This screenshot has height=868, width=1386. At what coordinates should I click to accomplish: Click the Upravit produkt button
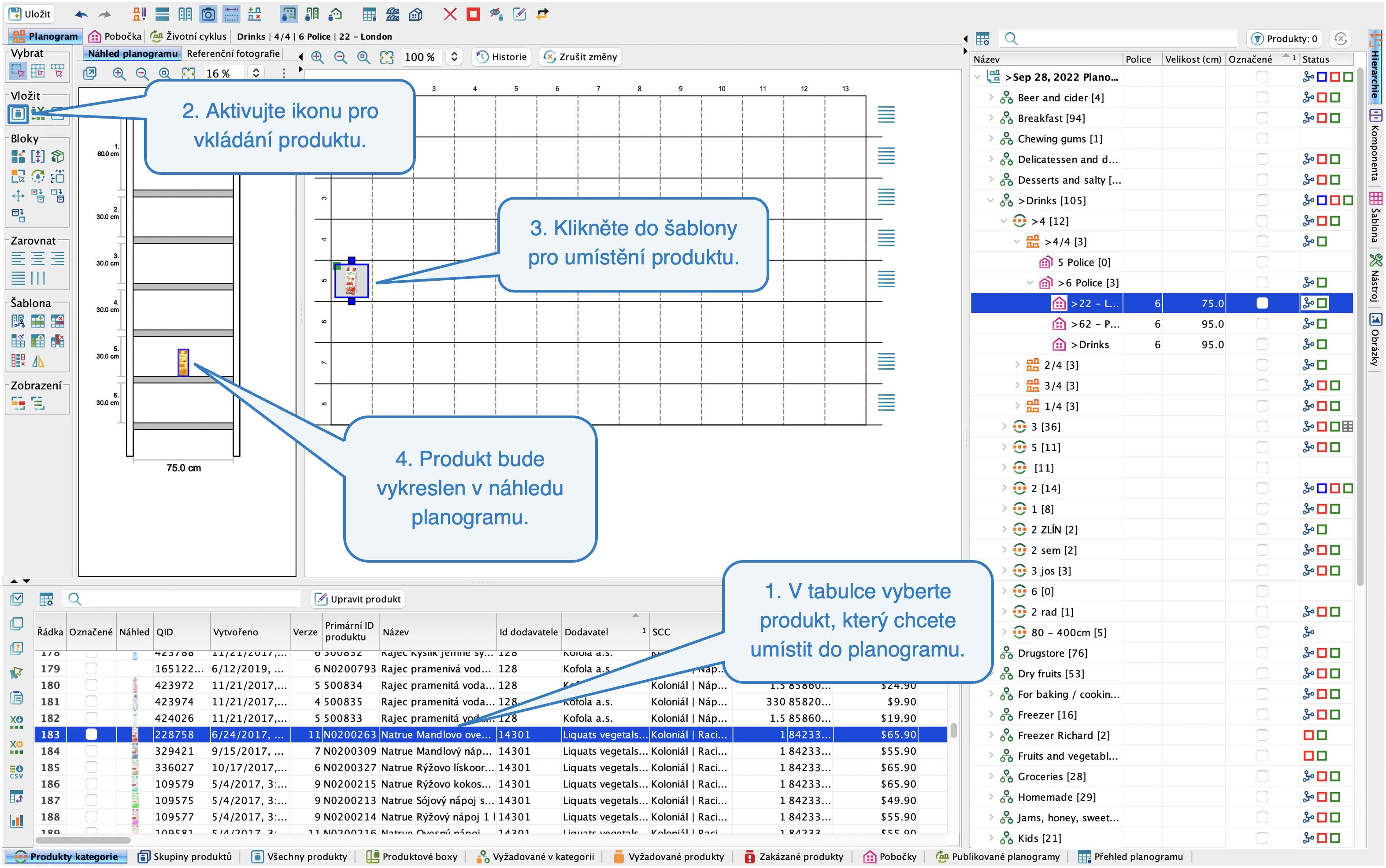pyautogui.click(x=358, y=599)
